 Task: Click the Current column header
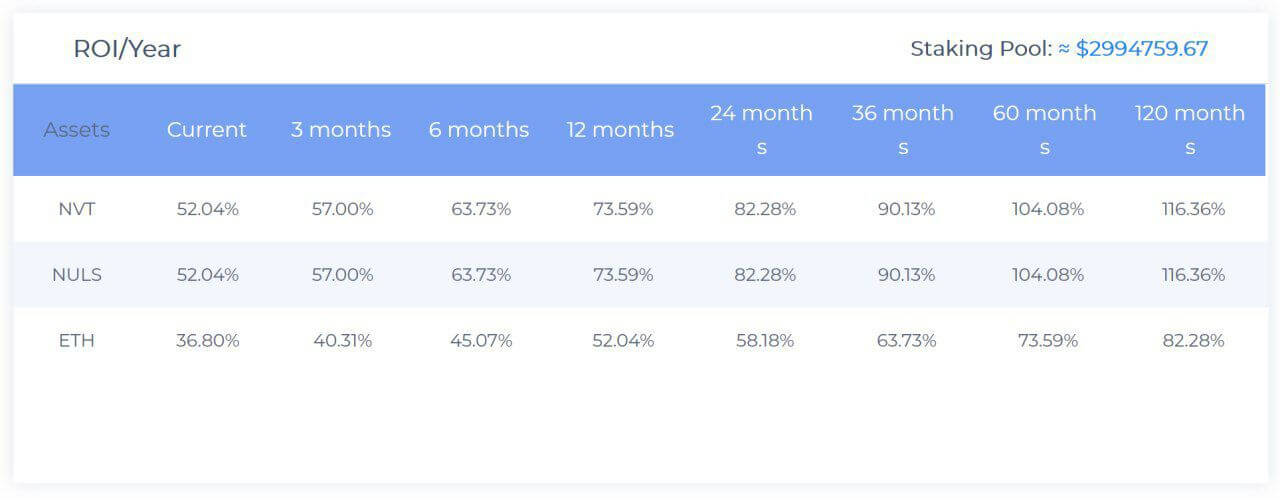pyautogui.click(x=207, y=130)
